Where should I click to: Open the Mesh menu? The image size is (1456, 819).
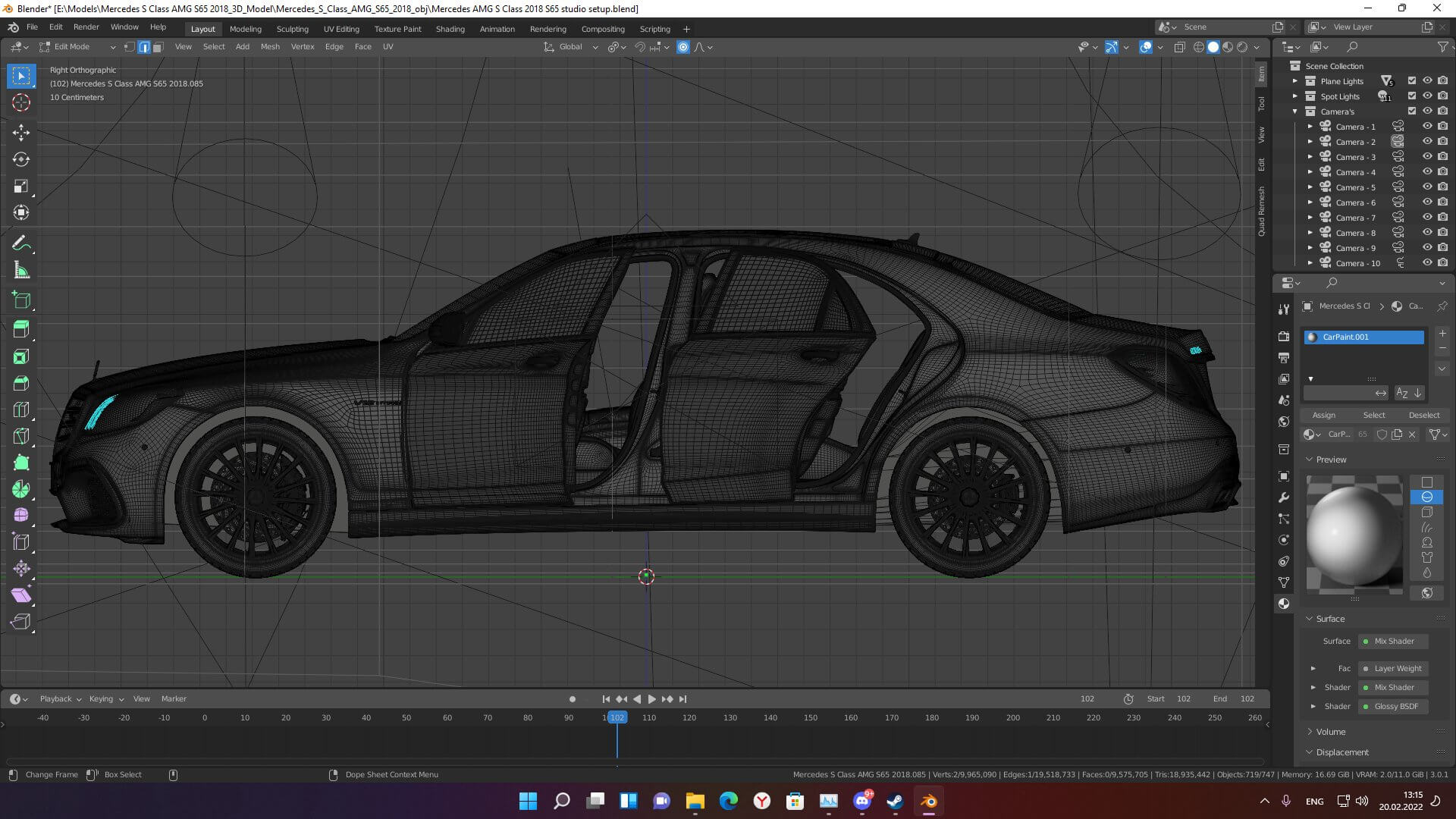click(270, 47)
